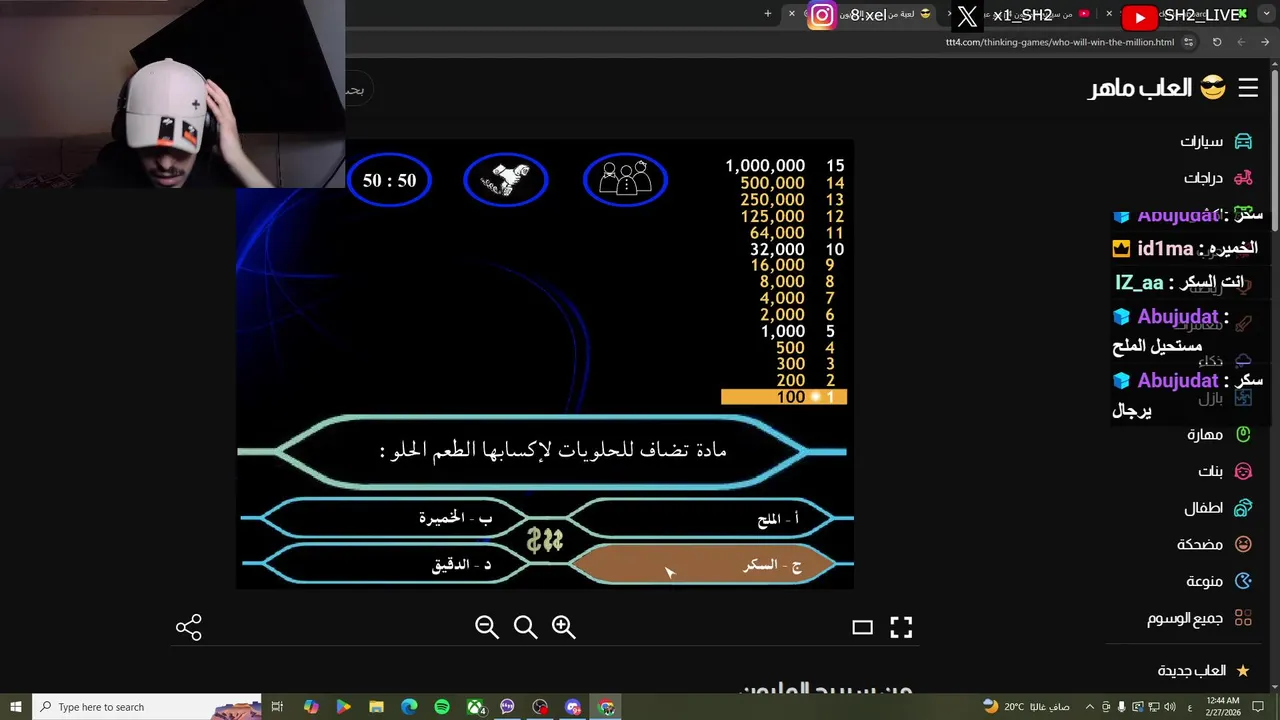The height and width of the screenshot is (720, 1280).
Task: Click the اطفال kids icon
Action: coord(1243,508)
